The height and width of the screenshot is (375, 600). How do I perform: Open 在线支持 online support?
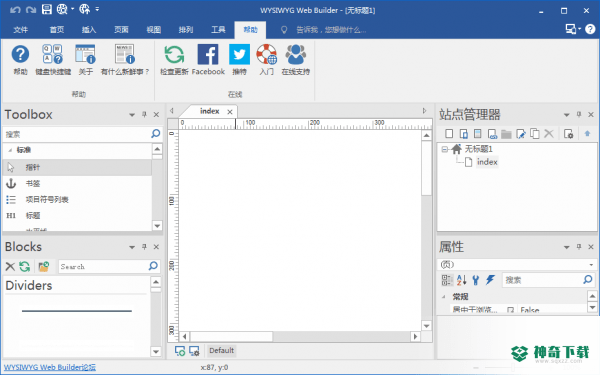click(x=296, y=59)
